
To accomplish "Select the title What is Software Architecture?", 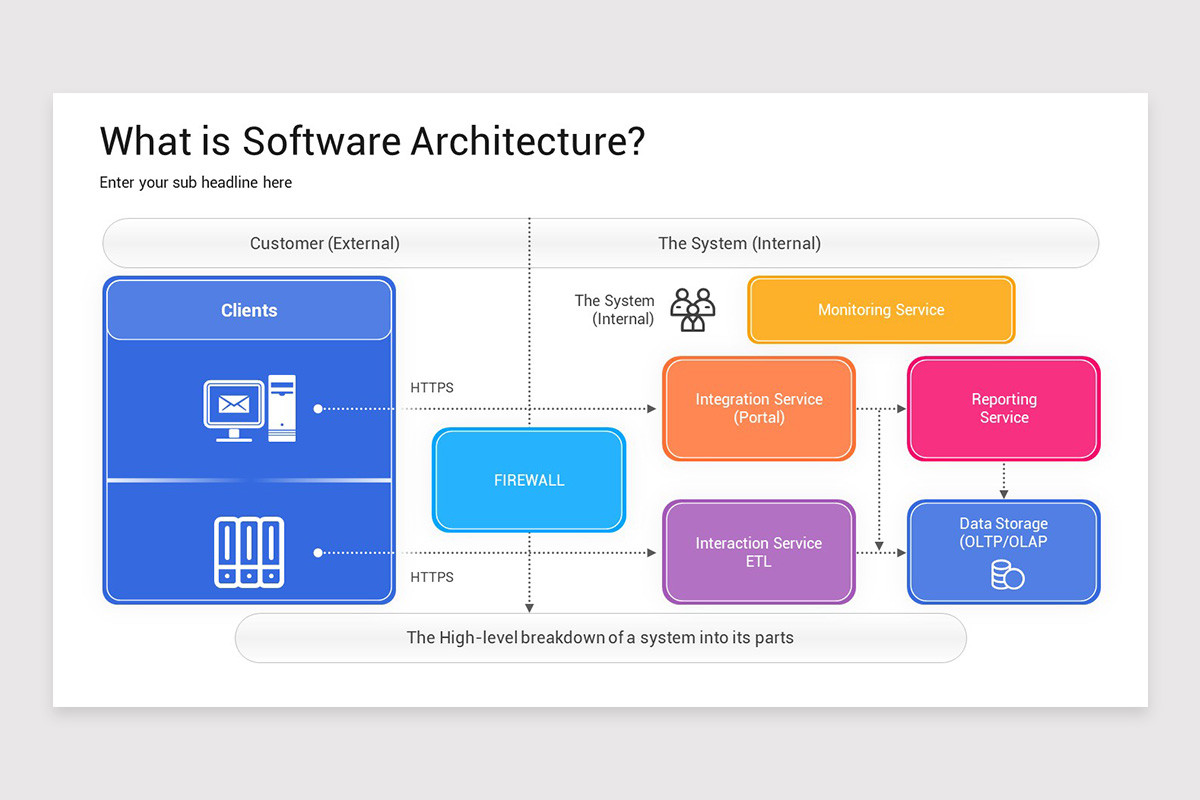I will (372, 141).
